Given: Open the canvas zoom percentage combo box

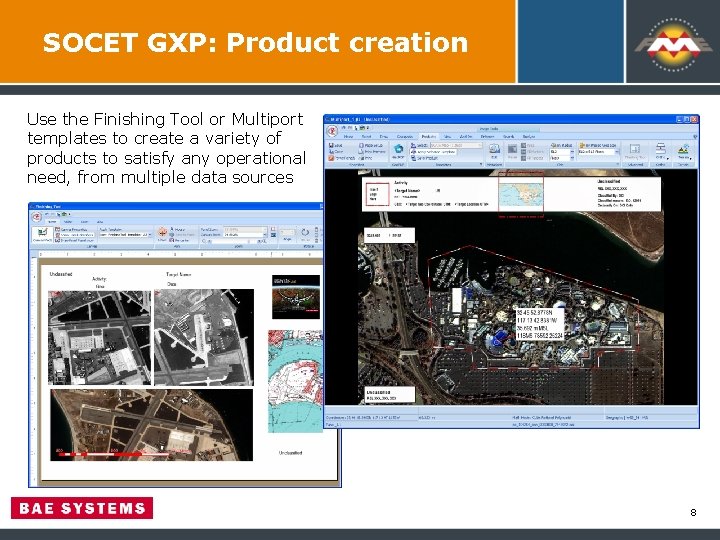Looking at the screenshot, I should click(x=245, y=235).
